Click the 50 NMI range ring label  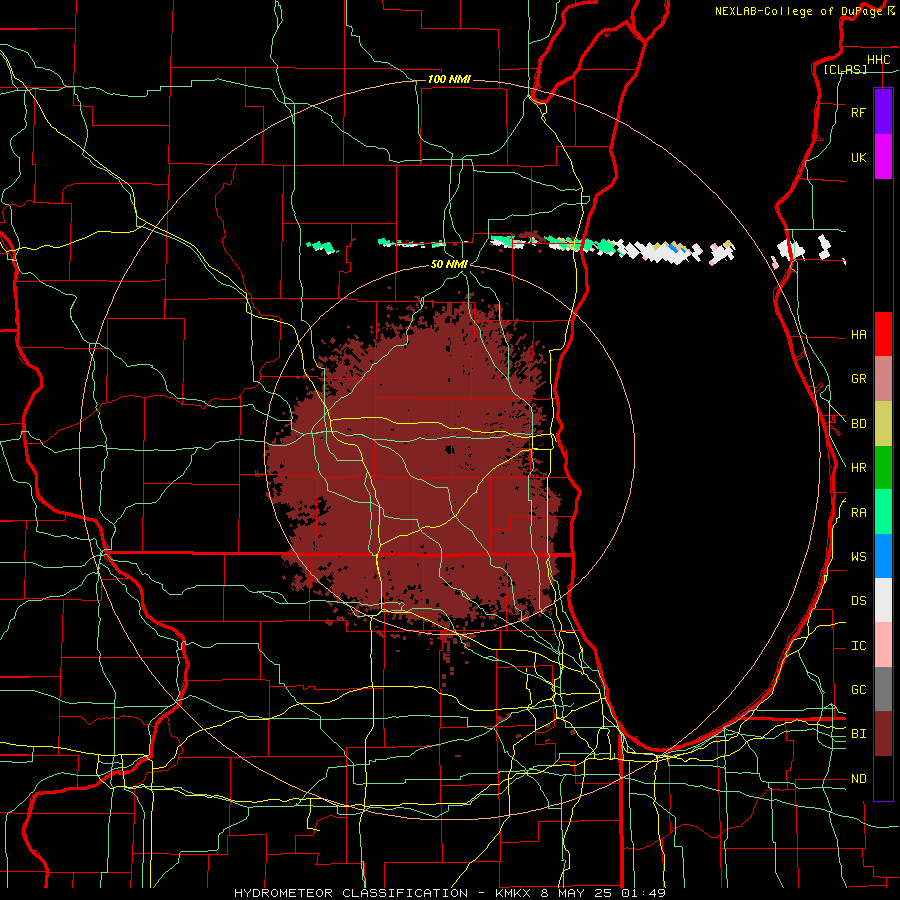point(449,265)
